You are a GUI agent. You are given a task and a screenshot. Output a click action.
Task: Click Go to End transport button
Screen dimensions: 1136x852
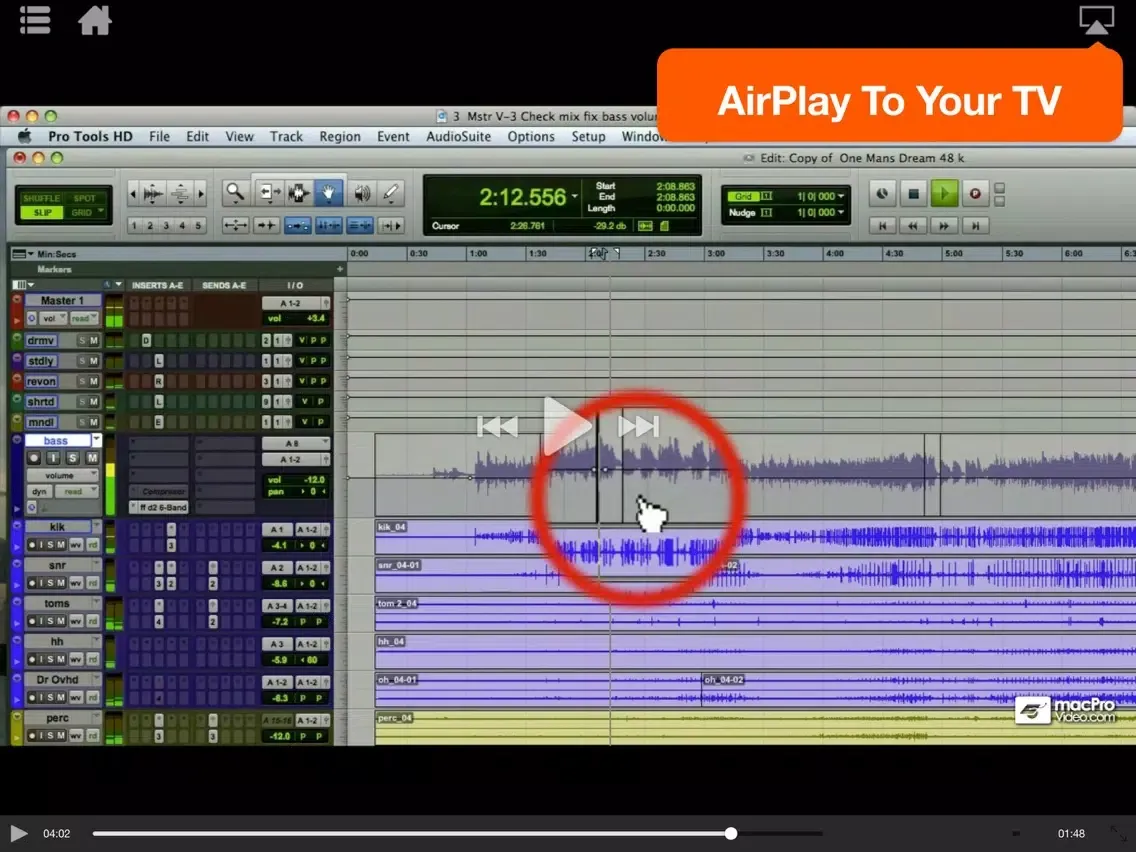975,226
